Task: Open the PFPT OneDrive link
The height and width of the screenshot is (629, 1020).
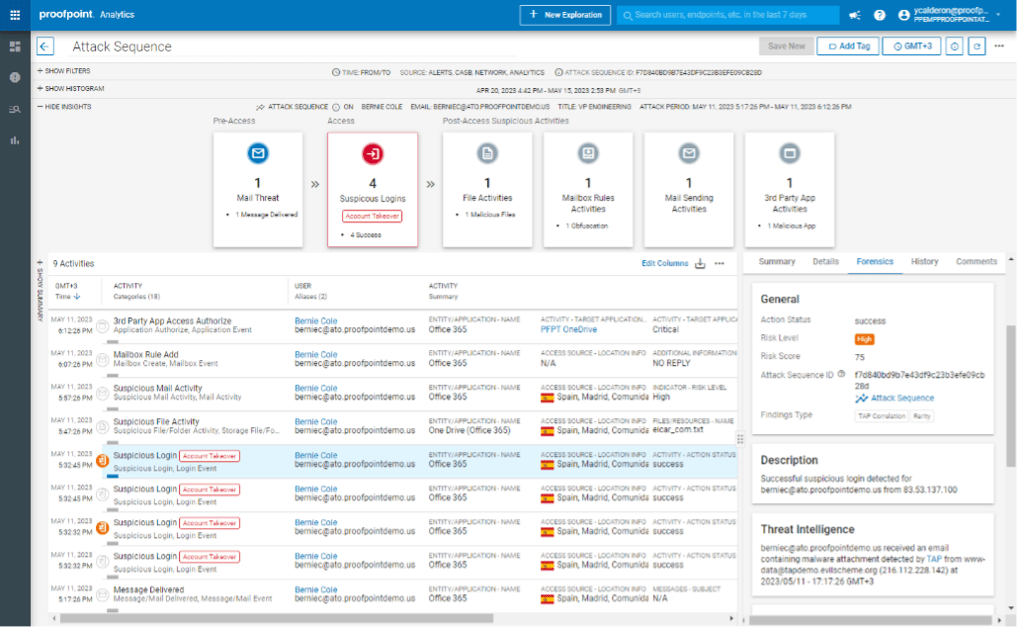Action: tap(569, 330)
